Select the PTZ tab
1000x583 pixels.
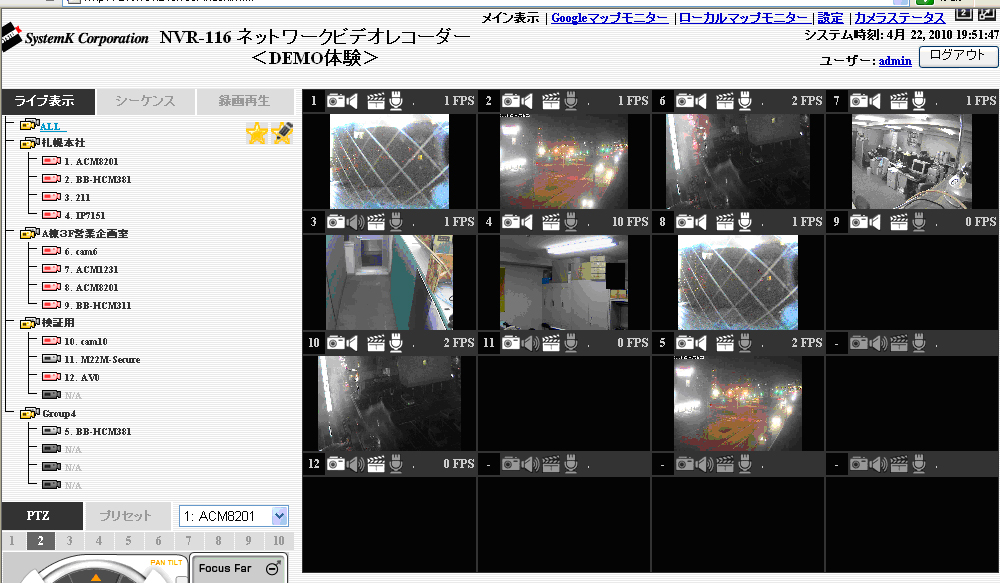click(42, 516)
